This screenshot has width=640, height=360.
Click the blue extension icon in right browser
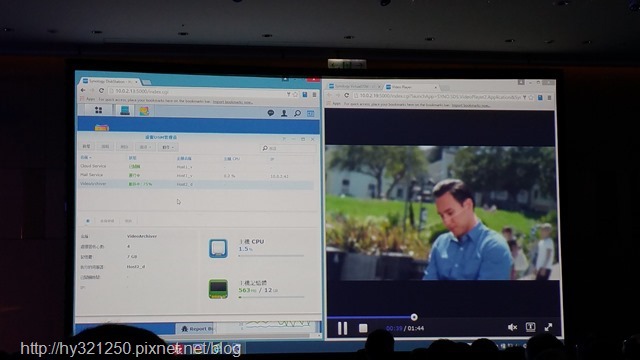540,98
